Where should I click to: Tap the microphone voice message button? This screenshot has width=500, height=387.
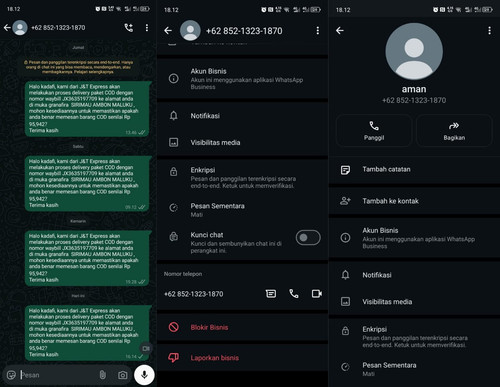[x=144, y=375]
